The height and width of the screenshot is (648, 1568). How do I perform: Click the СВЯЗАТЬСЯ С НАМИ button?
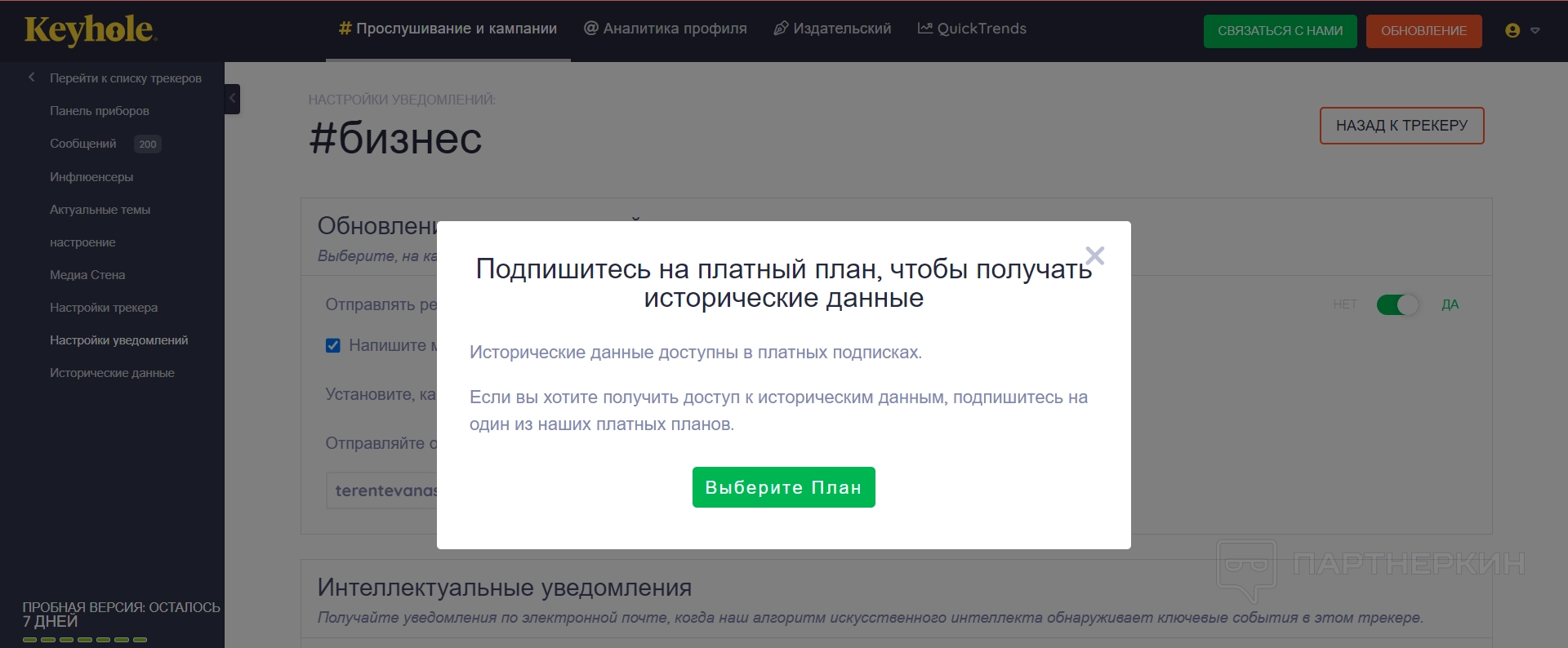pos(1281,31)
